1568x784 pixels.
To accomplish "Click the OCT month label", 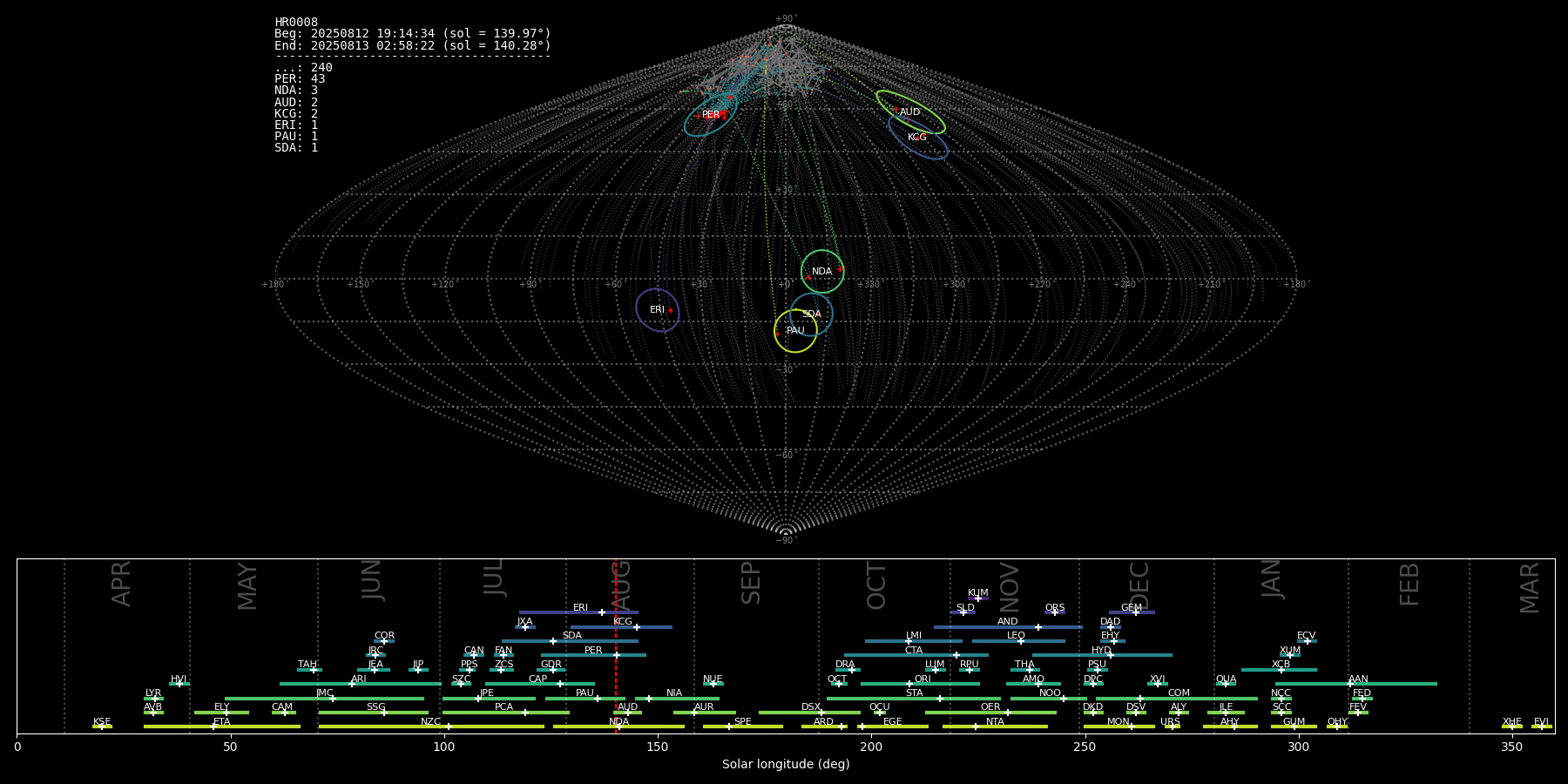I will pos(876,585).
